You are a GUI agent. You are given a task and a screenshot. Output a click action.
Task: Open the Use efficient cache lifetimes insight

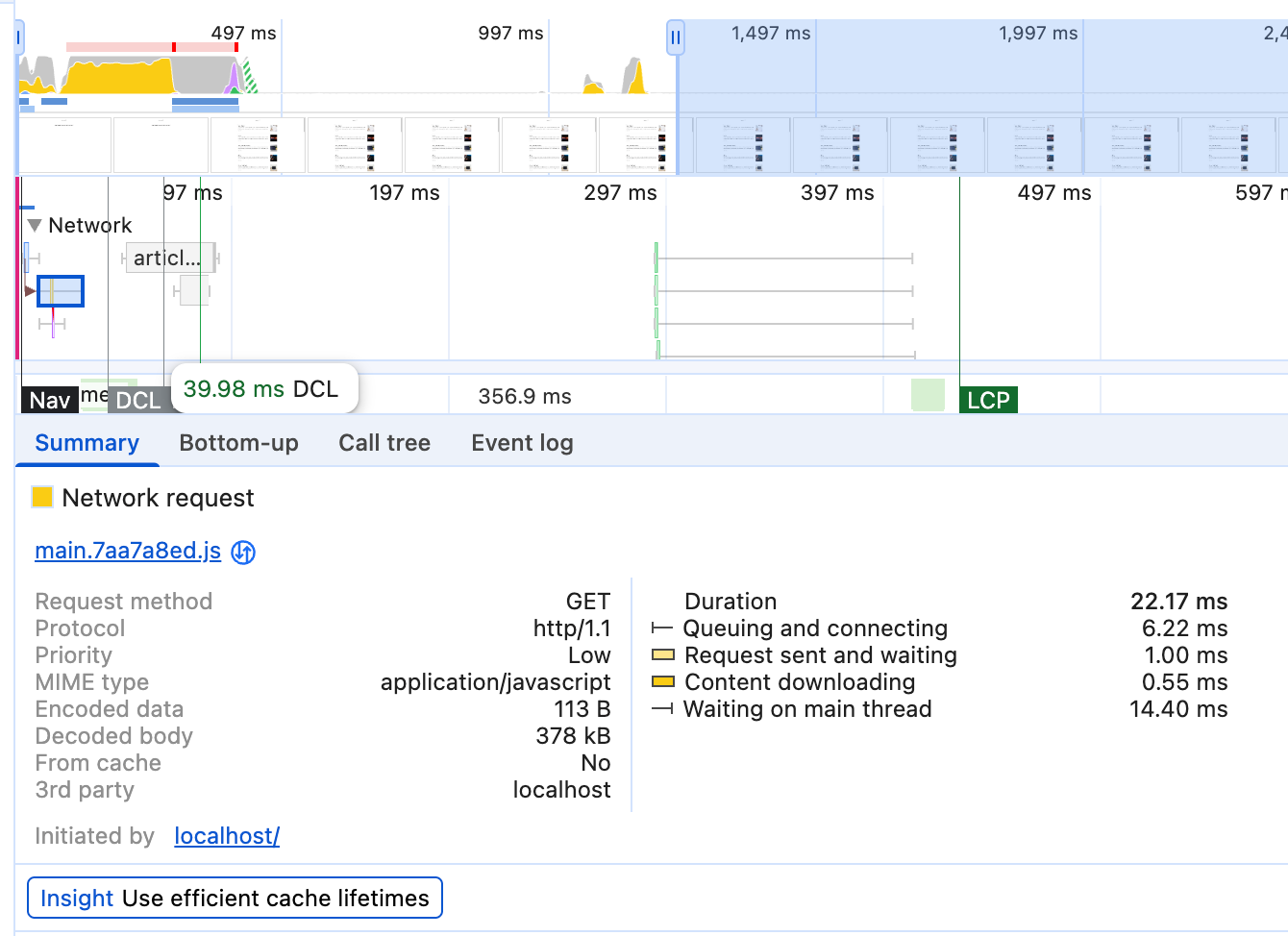click(x=235, y=898)
